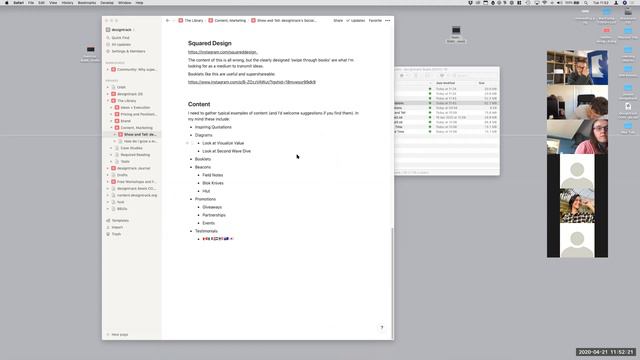Collapse The Library page toggle
Viewport: 640px width, 360px height.
coord(108,101)
